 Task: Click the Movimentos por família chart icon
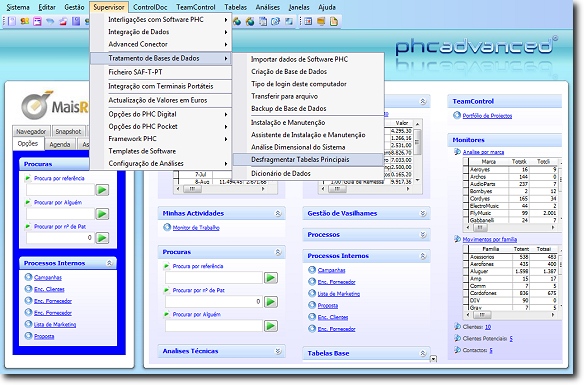457,239
